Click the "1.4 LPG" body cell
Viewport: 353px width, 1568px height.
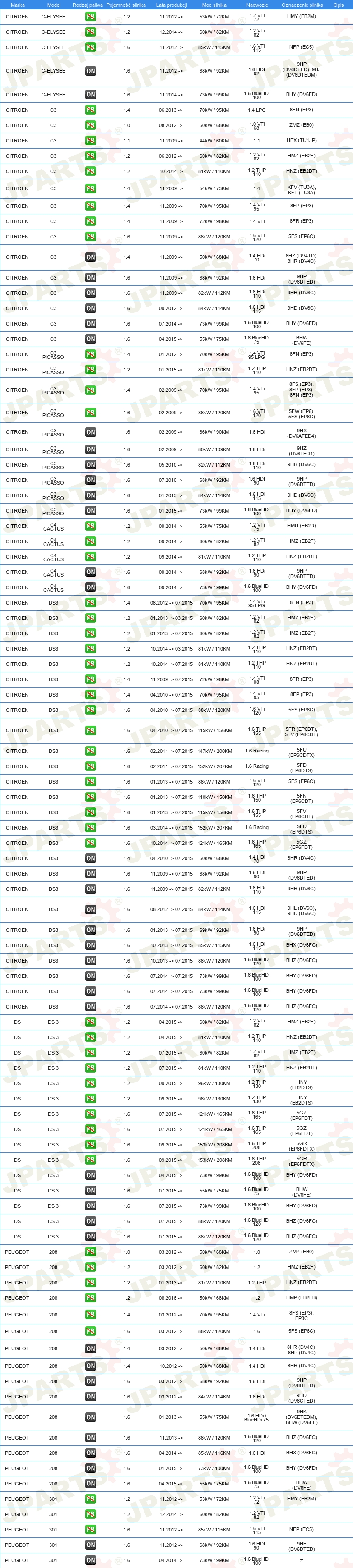(x=257, y=110)
